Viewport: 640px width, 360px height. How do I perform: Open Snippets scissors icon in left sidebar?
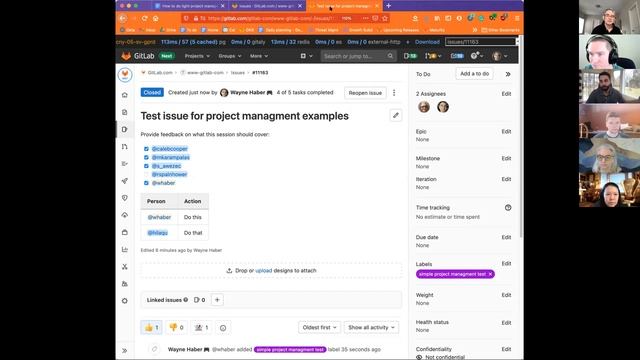tap(125, 267)
